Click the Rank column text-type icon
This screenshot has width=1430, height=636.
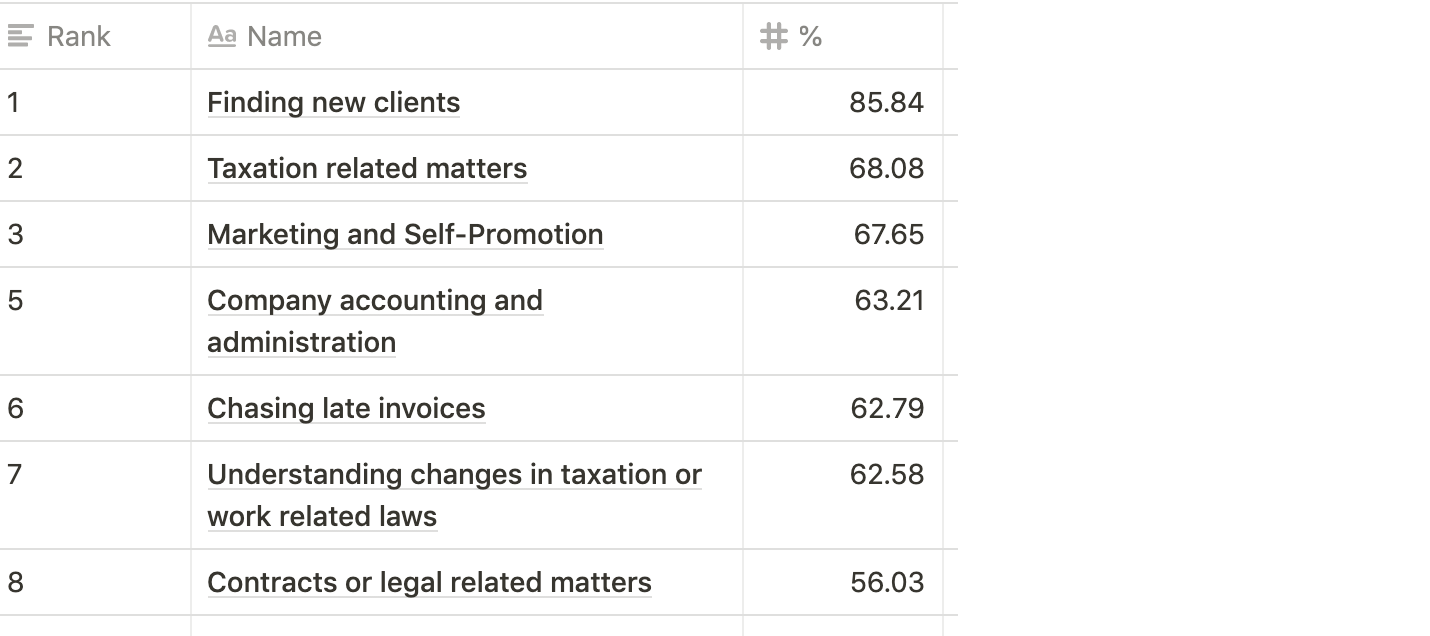pos(20,36)
